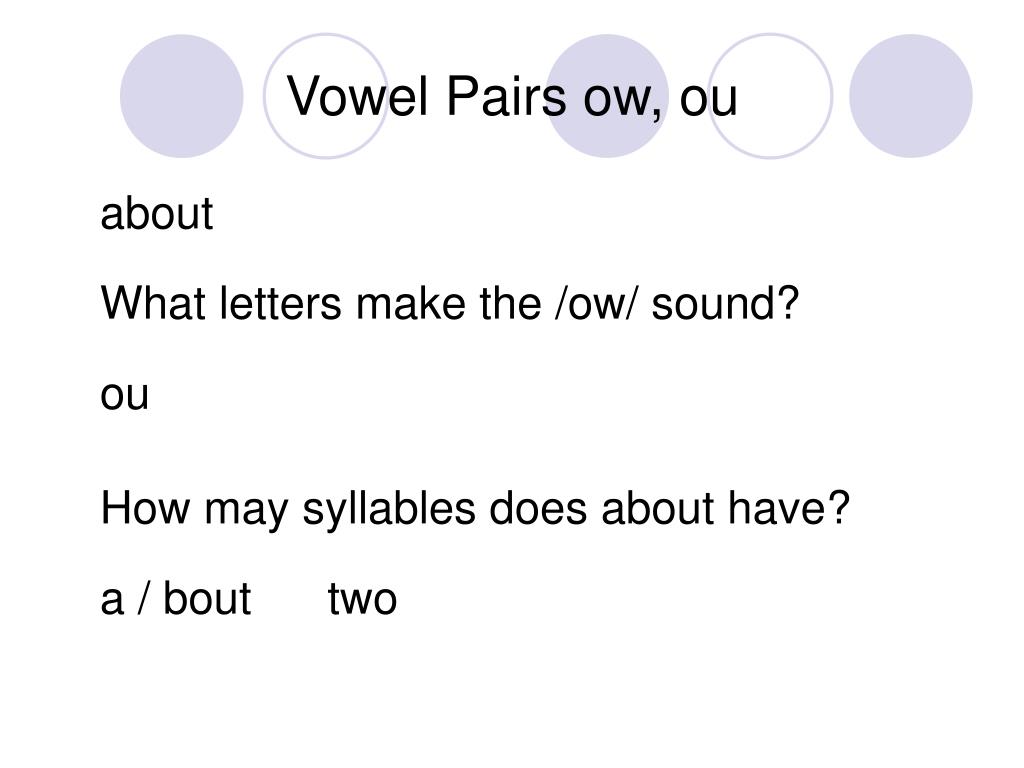
Task: Click the last filled lavender circle
Action: [x=911, y=96]
